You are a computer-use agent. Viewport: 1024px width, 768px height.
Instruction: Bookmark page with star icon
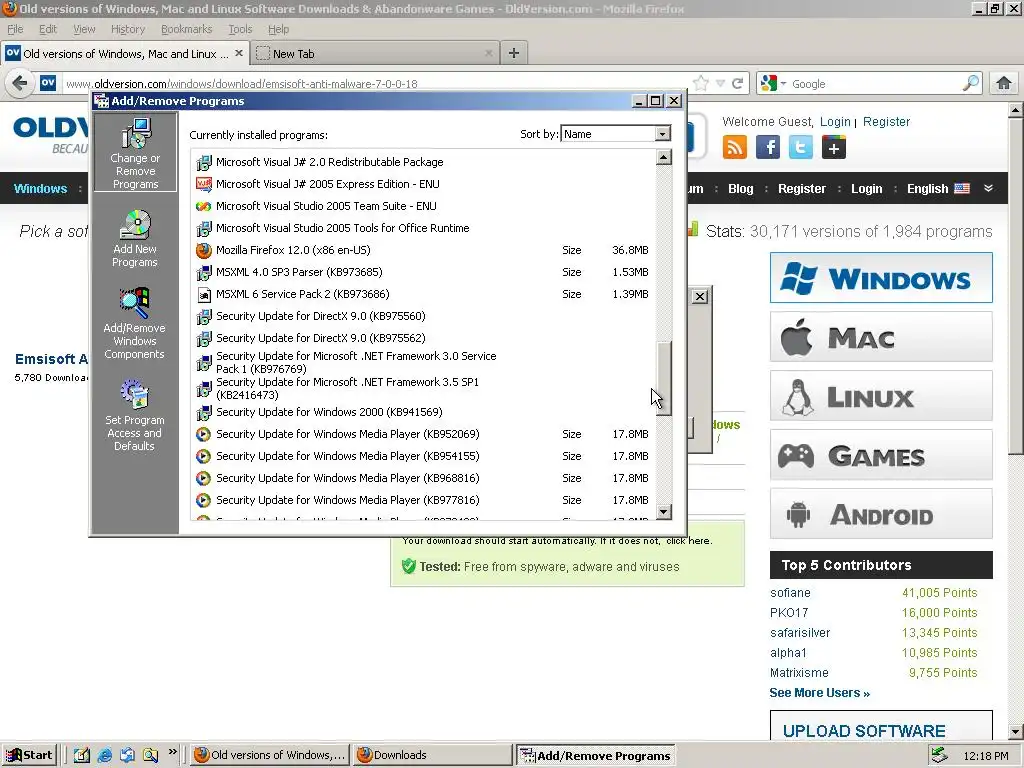[701, 83]
